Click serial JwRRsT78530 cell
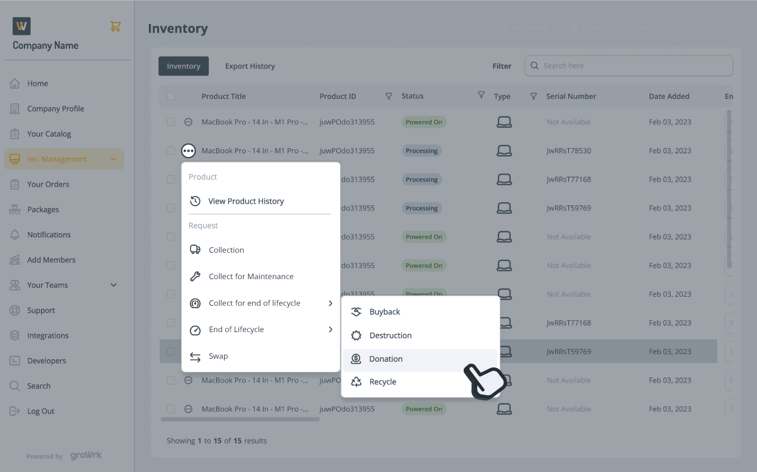Screen dimensions: 757x472 569,151
